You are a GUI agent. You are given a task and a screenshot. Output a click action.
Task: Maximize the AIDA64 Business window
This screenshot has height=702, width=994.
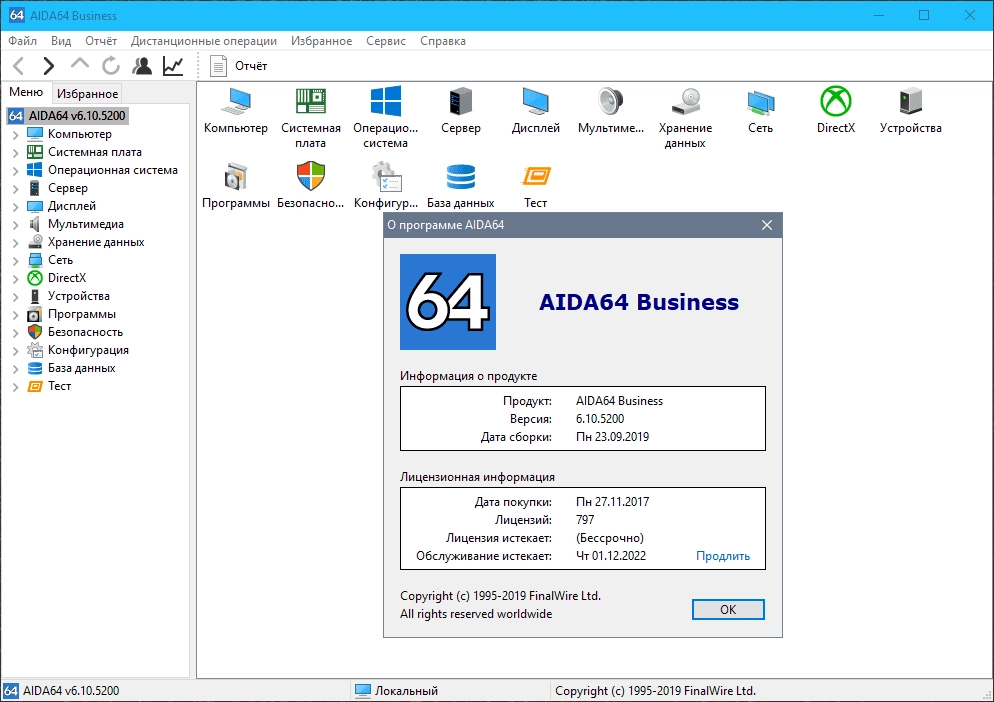(924, 15)
